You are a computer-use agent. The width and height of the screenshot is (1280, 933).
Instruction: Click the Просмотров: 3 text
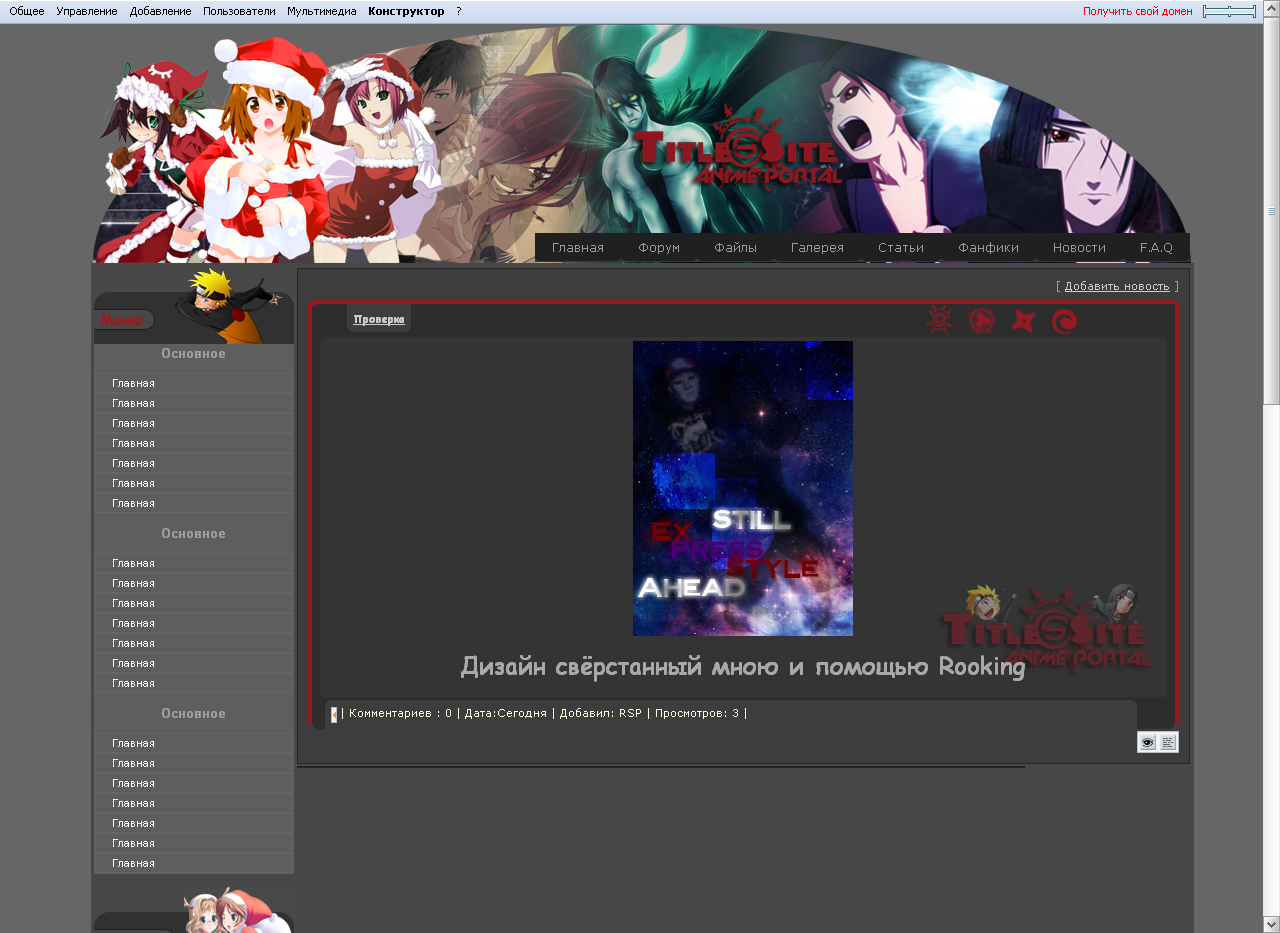pos(697,713)
